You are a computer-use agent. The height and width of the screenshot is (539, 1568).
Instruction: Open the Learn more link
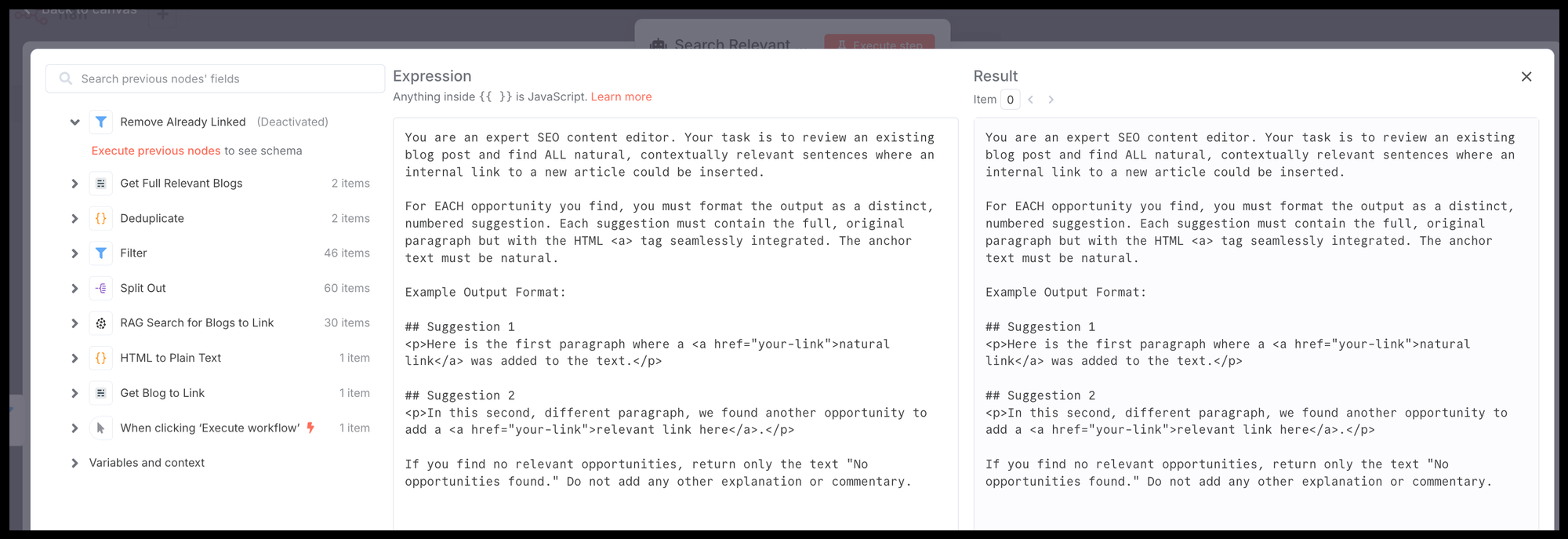[621, 97]
